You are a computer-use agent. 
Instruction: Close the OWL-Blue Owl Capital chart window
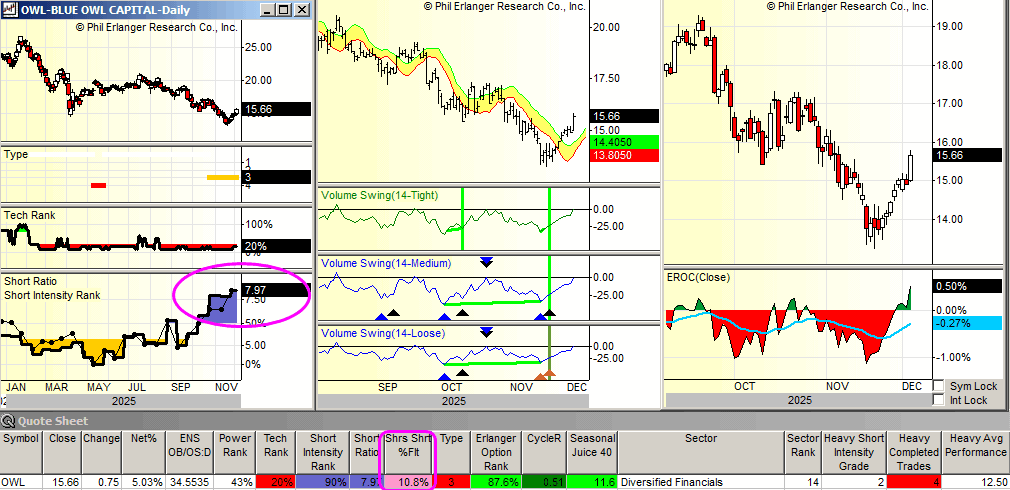pos(301,9)
